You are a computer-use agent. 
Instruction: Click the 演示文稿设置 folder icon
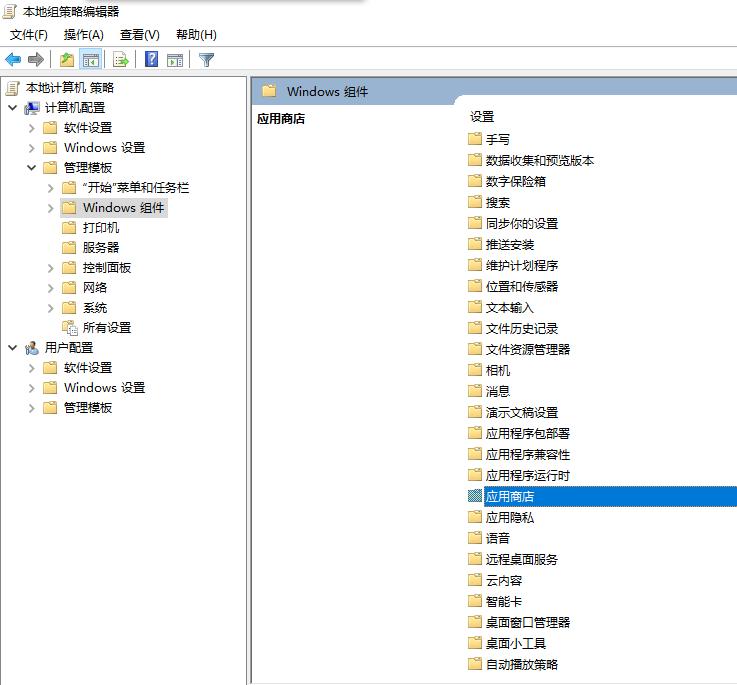[475, 412]
